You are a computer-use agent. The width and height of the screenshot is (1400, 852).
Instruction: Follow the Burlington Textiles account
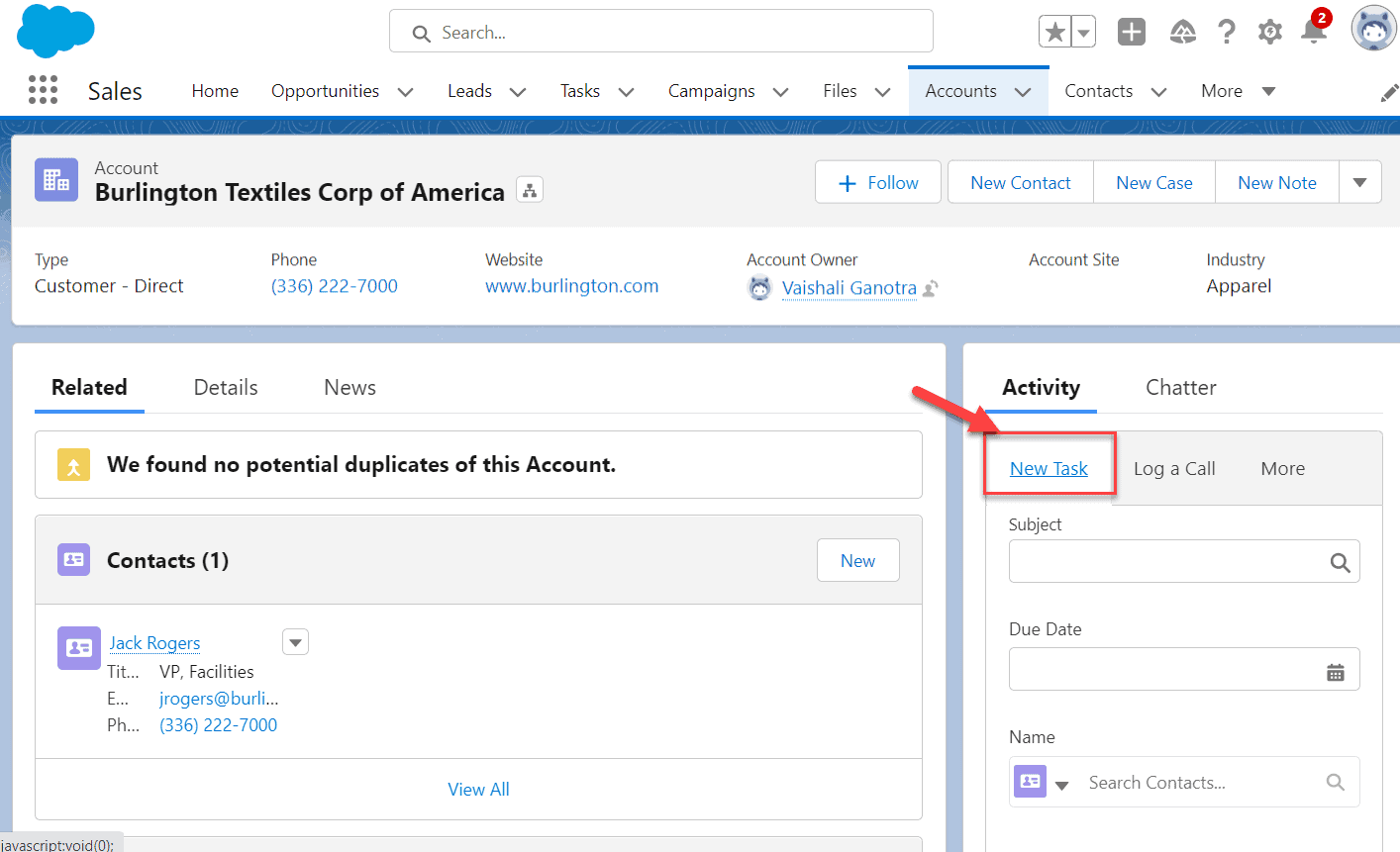pyautogui.click(x=877, y=182)
